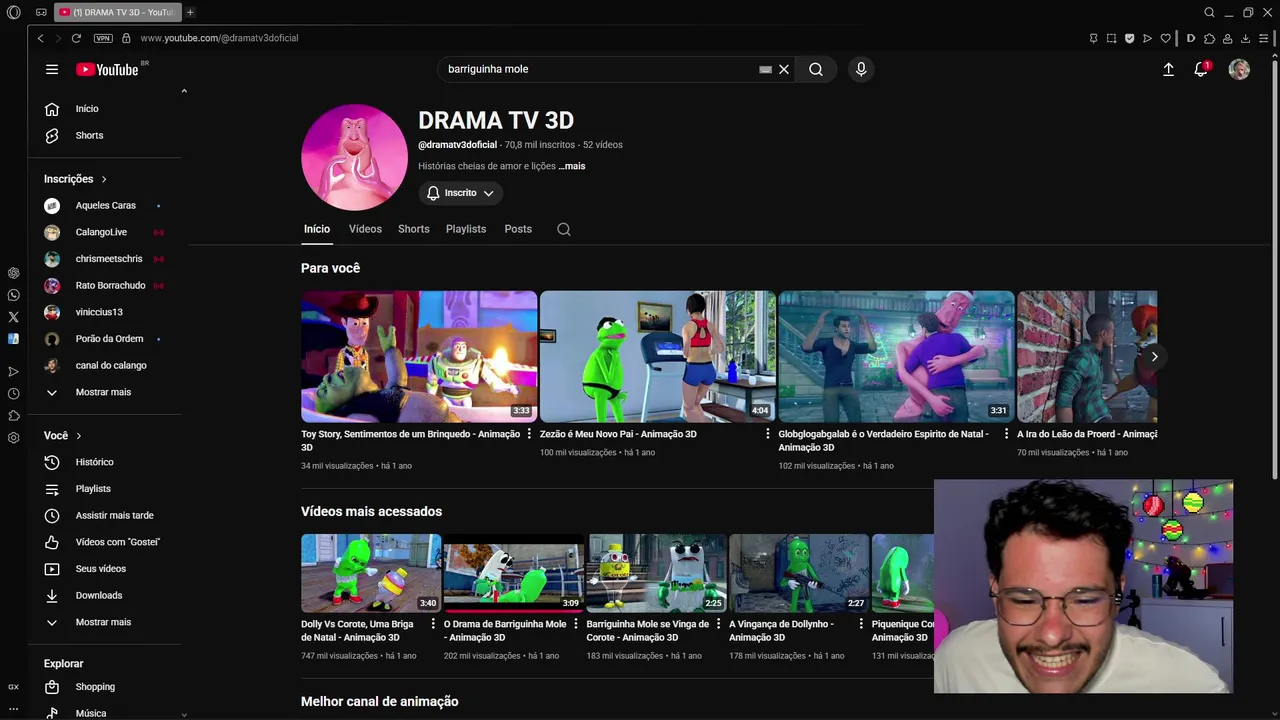Search within the channel using magnifier icon
Viewport: 1280px width, 720px height.
point(564,229)
